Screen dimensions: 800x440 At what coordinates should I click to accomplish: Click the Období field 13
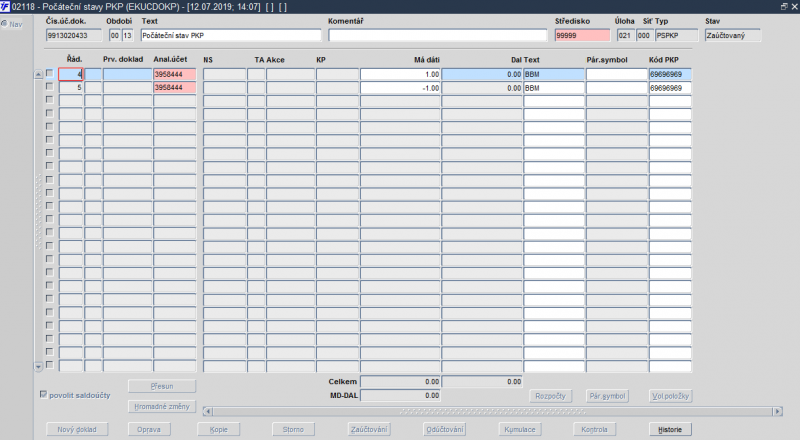point(128,35)
